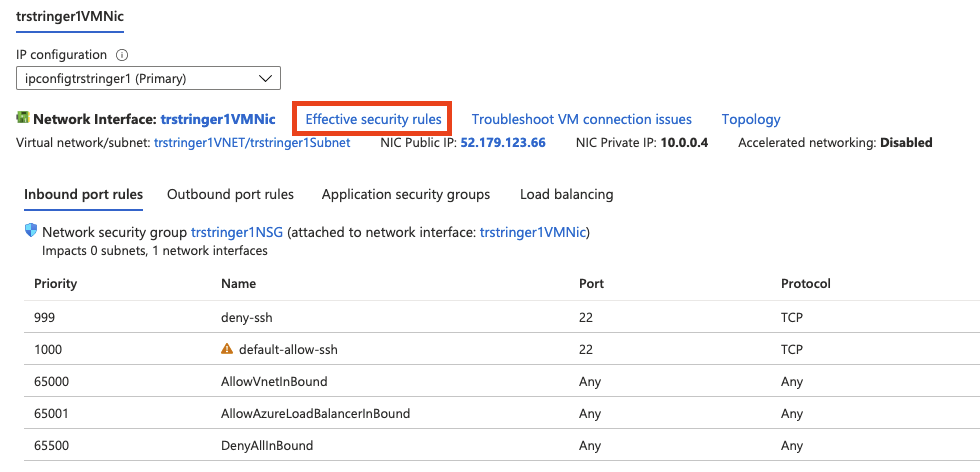Open the trstringer1VNET/trstringer1Subnet link

252,143
